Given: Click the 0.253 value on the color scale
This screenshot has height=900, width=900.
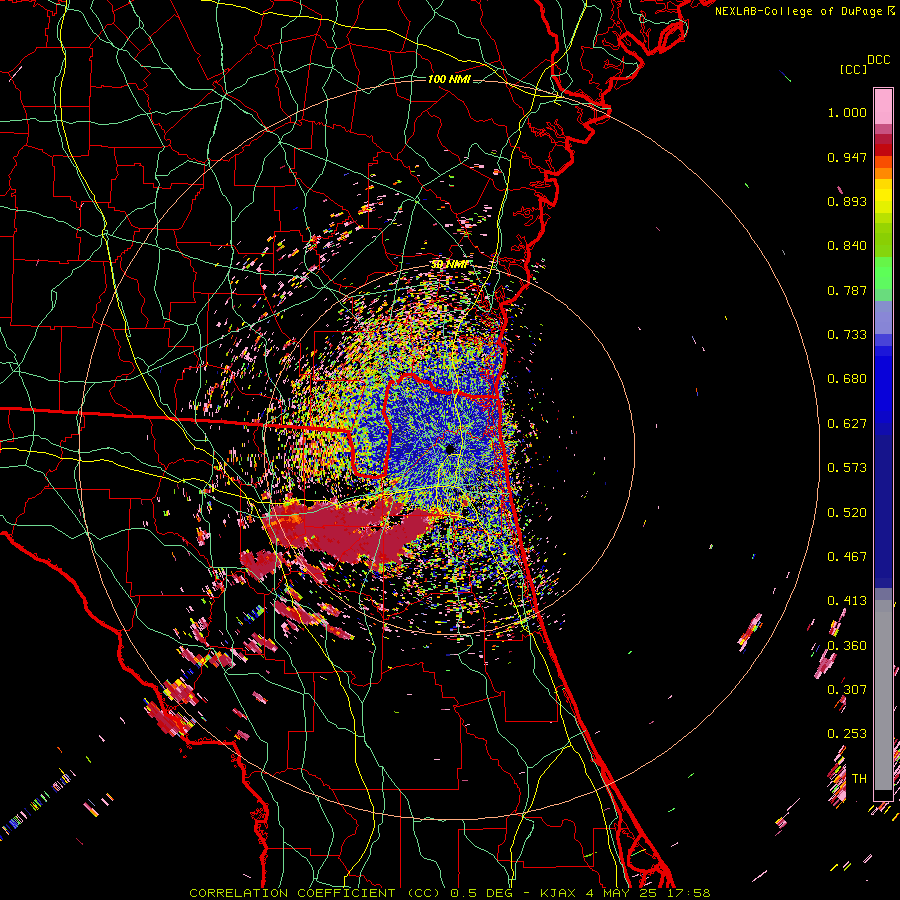Looking at the screenshot, I should (847, 734).
